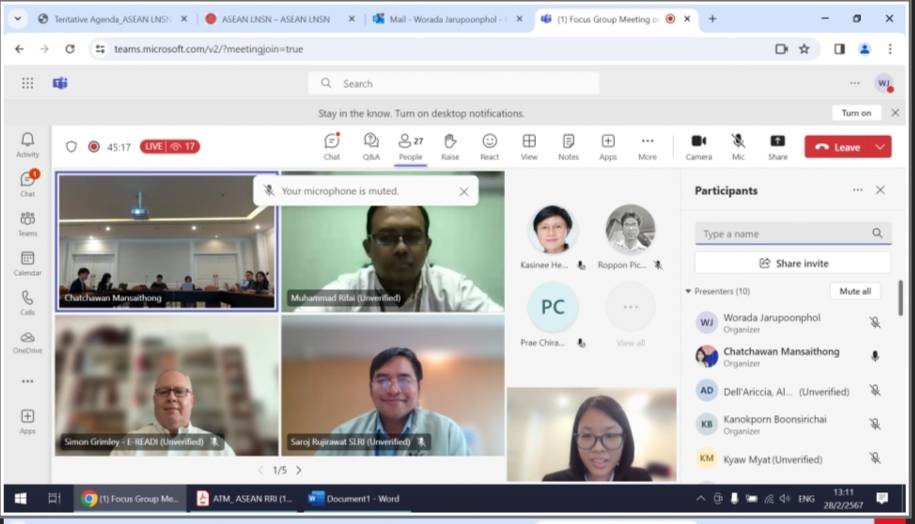Open Calendar in the Teams sidebar

pyautogui.click(x=27, y=263)
